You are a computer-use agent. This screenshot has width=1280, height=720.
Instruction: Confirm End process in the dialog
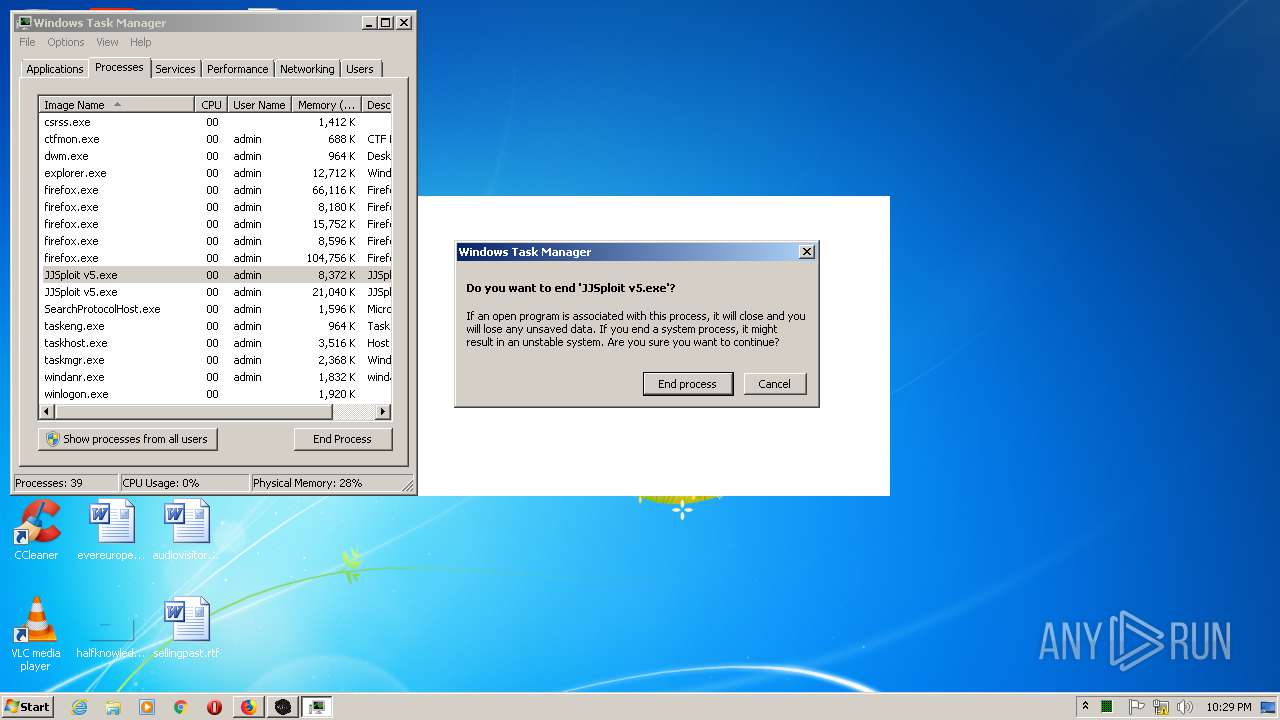(x=687, y=384)
